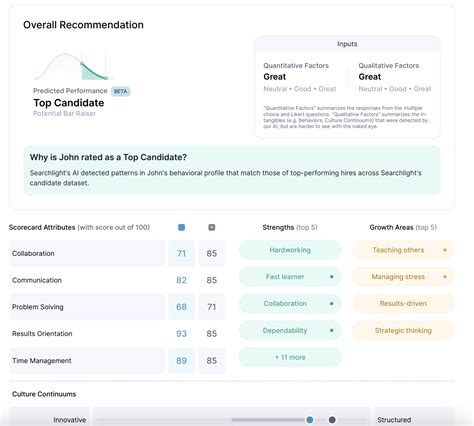Click the orange dot on Teaching others
This screenshot has width=474, height=426.
(x=445, y=250)
